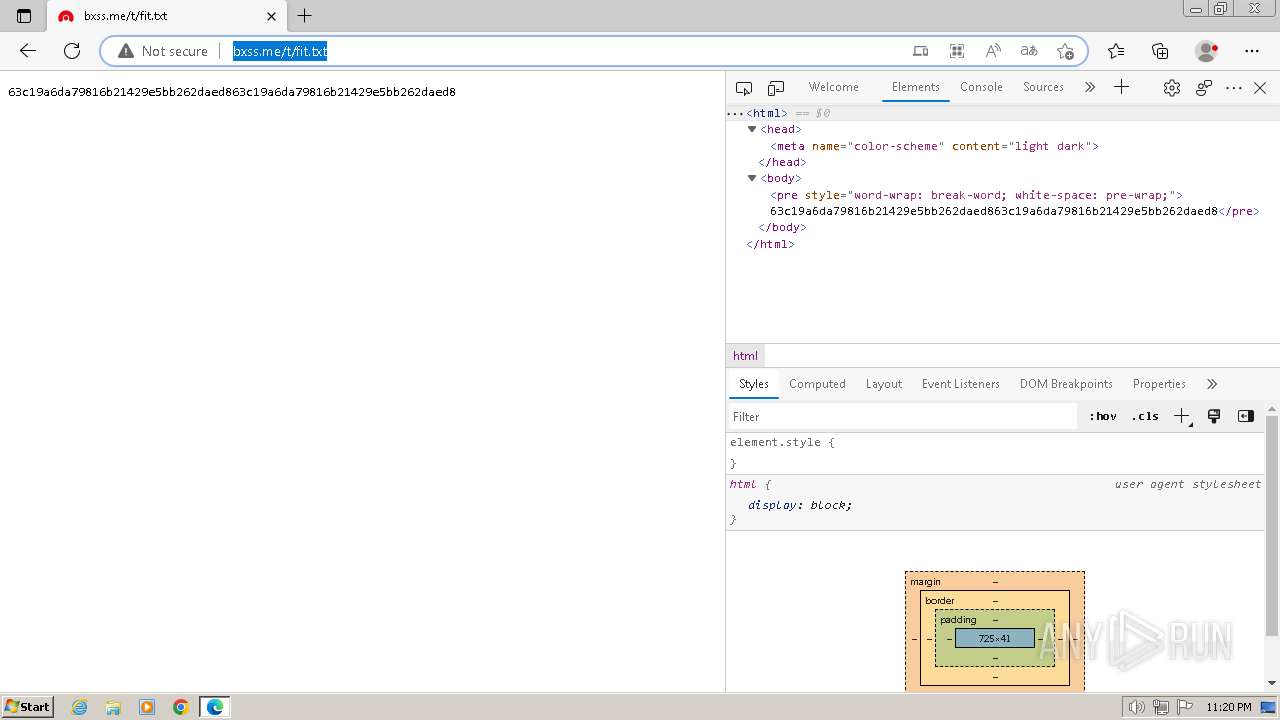The height and width of the screenshot is (720, 1280).
Task: Toggle the :hov element state panel
Action: [1103, 416]
